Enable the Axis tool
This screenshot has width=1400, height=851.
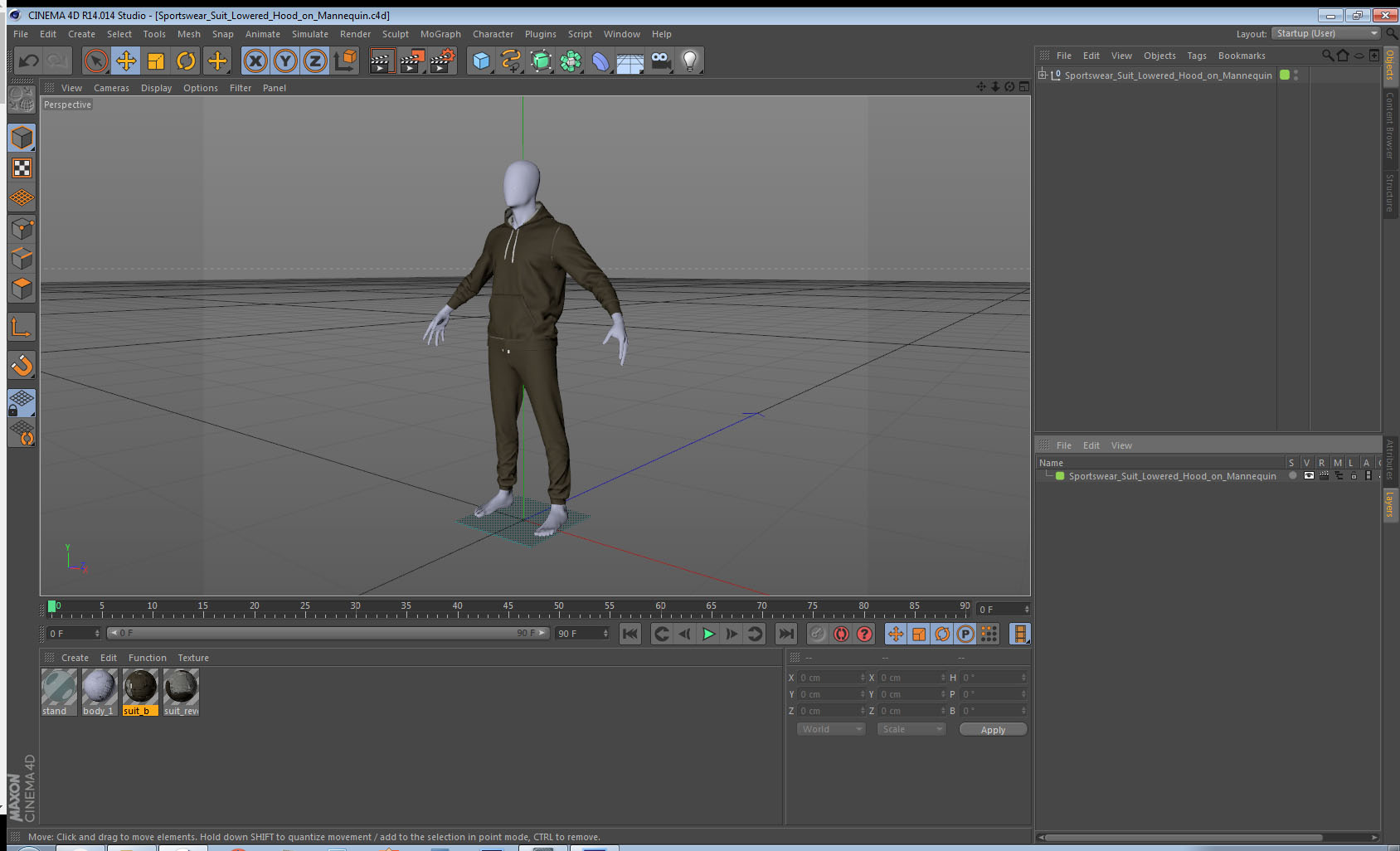(x=22, y=328)
